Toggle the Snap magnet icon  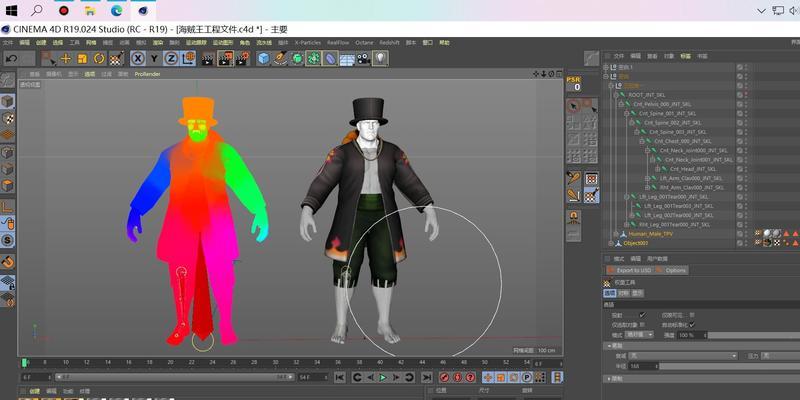[x=7, y=262]
